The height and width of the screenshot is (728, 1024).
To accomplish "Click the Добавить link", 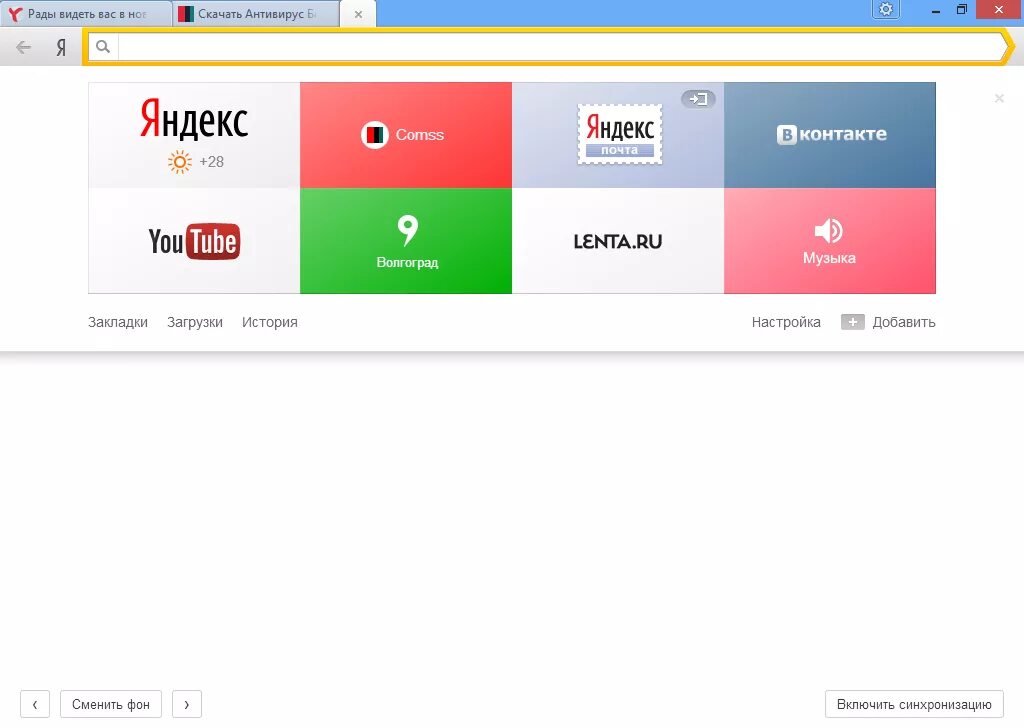I will 904,322.
